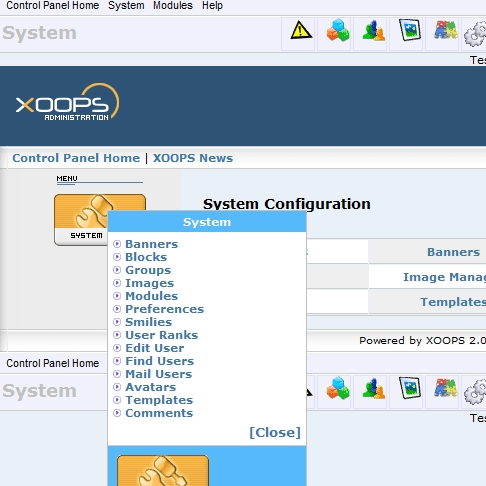The image size is (486, 486).
Task: Choose Templates in the System popup menu
Action: [159, 400]
